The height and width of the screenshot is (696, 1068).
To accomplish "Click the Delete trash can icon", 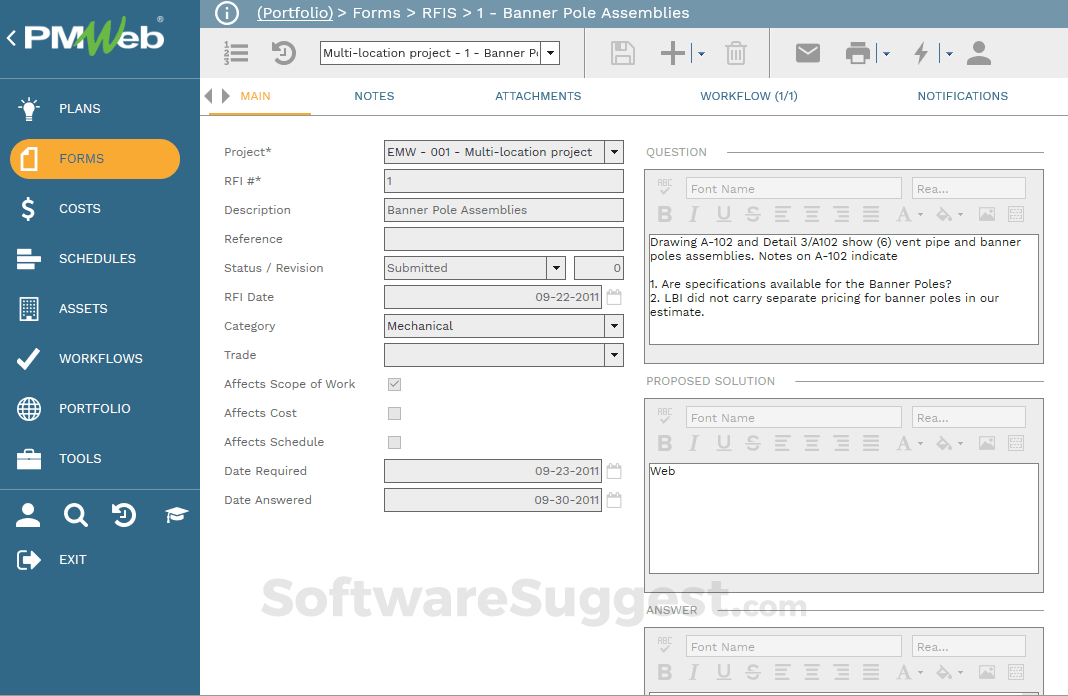I will click(736, 53).
